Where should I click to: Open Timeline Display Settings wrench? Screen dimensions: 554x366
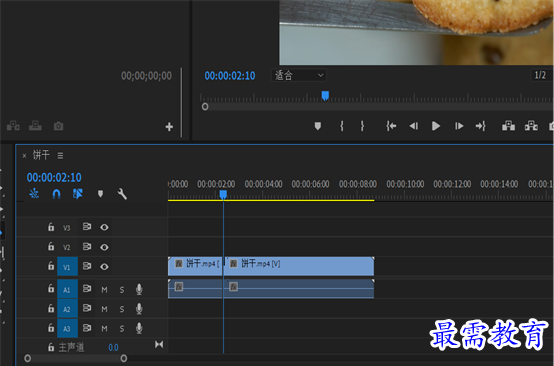tap(122, 194)
